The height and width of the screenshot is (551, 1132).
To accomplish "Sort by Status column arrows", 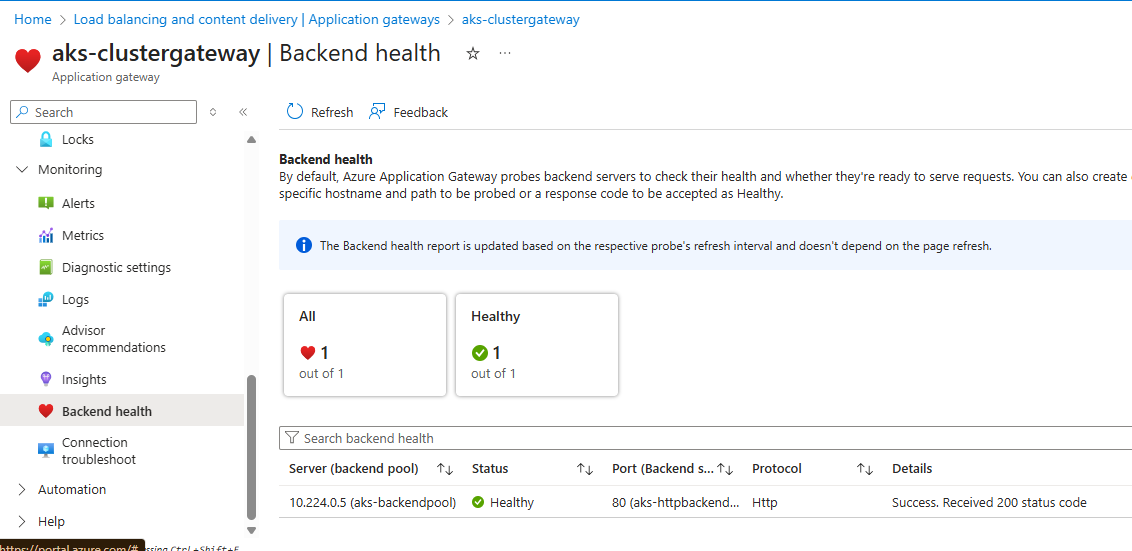I will pos(585,469).
